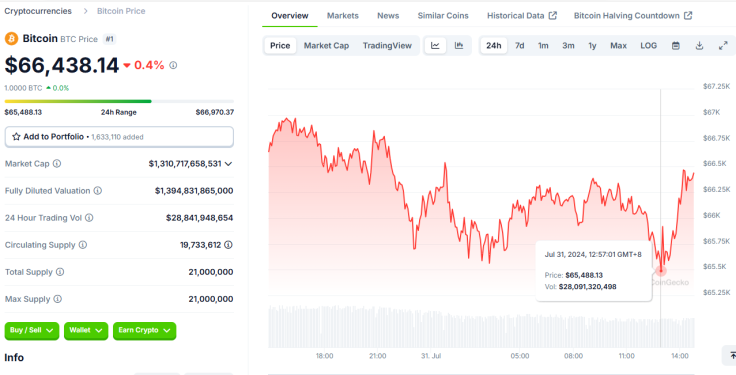Click the external link icon next to Bitcoin Halving Countdown
The width and height of the screenshot is (736, 375).
[x=688, y=15]
